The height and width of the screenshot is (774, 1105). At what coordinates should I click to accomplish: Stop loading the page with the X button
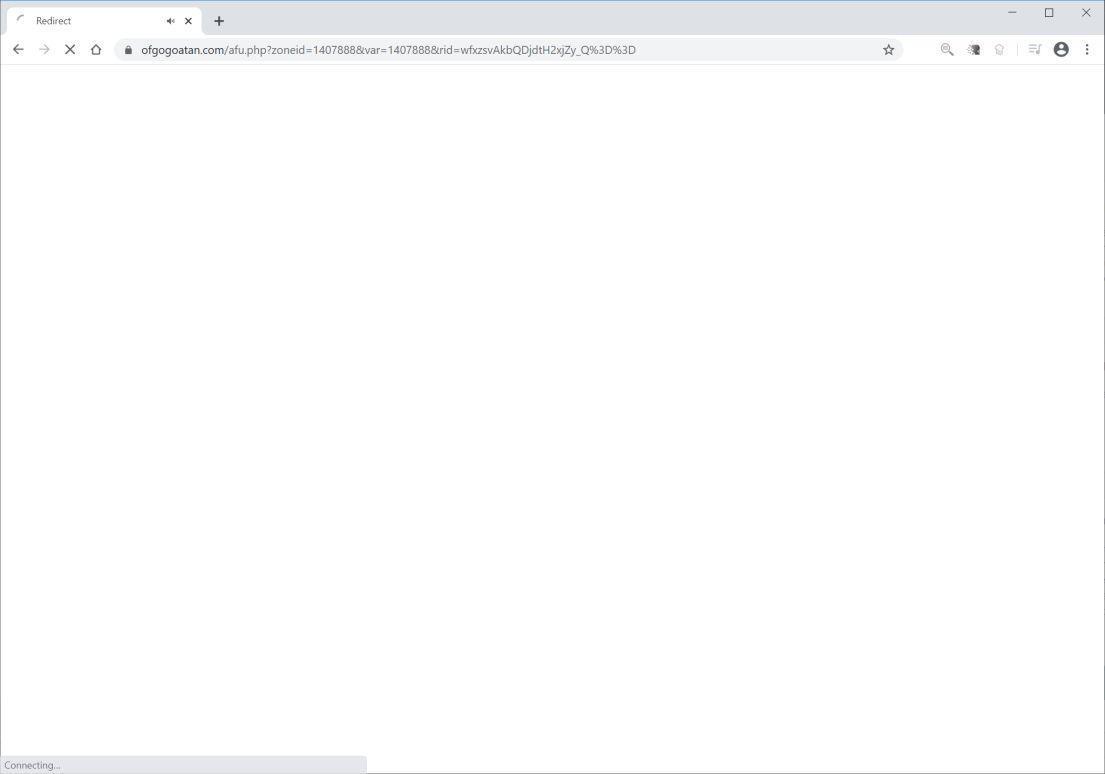coord(70,49)
